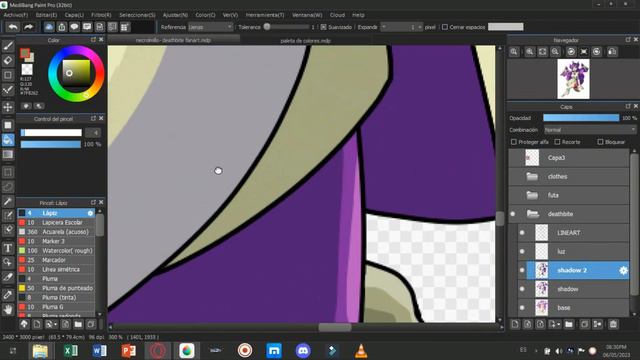Hide the shadow 2 layer
Image resolution: width=640 pixels, height=360 pixels.
(x=522, y=270)
